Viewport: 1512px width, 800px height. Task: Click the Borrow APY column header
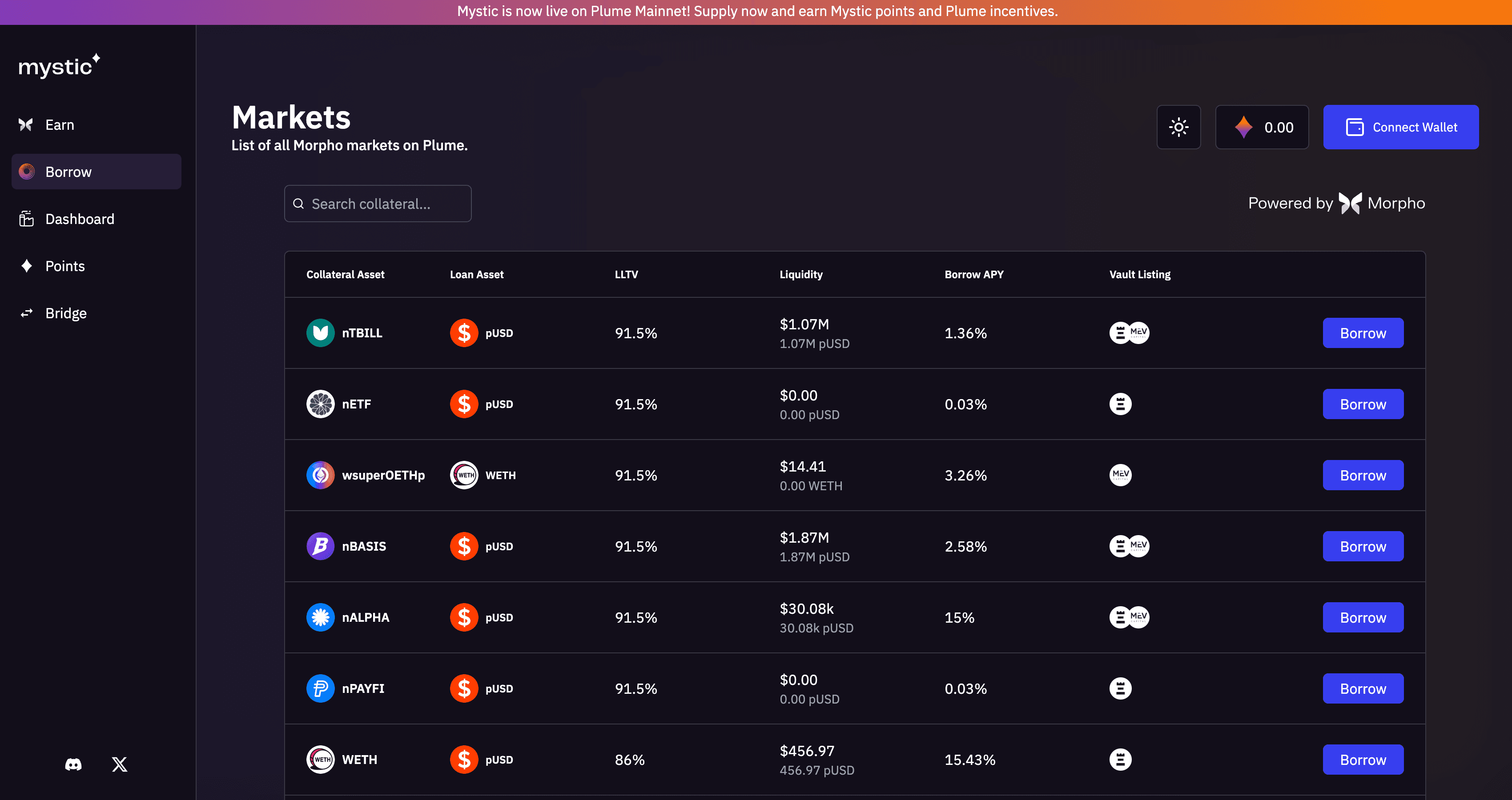pos(974,275)
